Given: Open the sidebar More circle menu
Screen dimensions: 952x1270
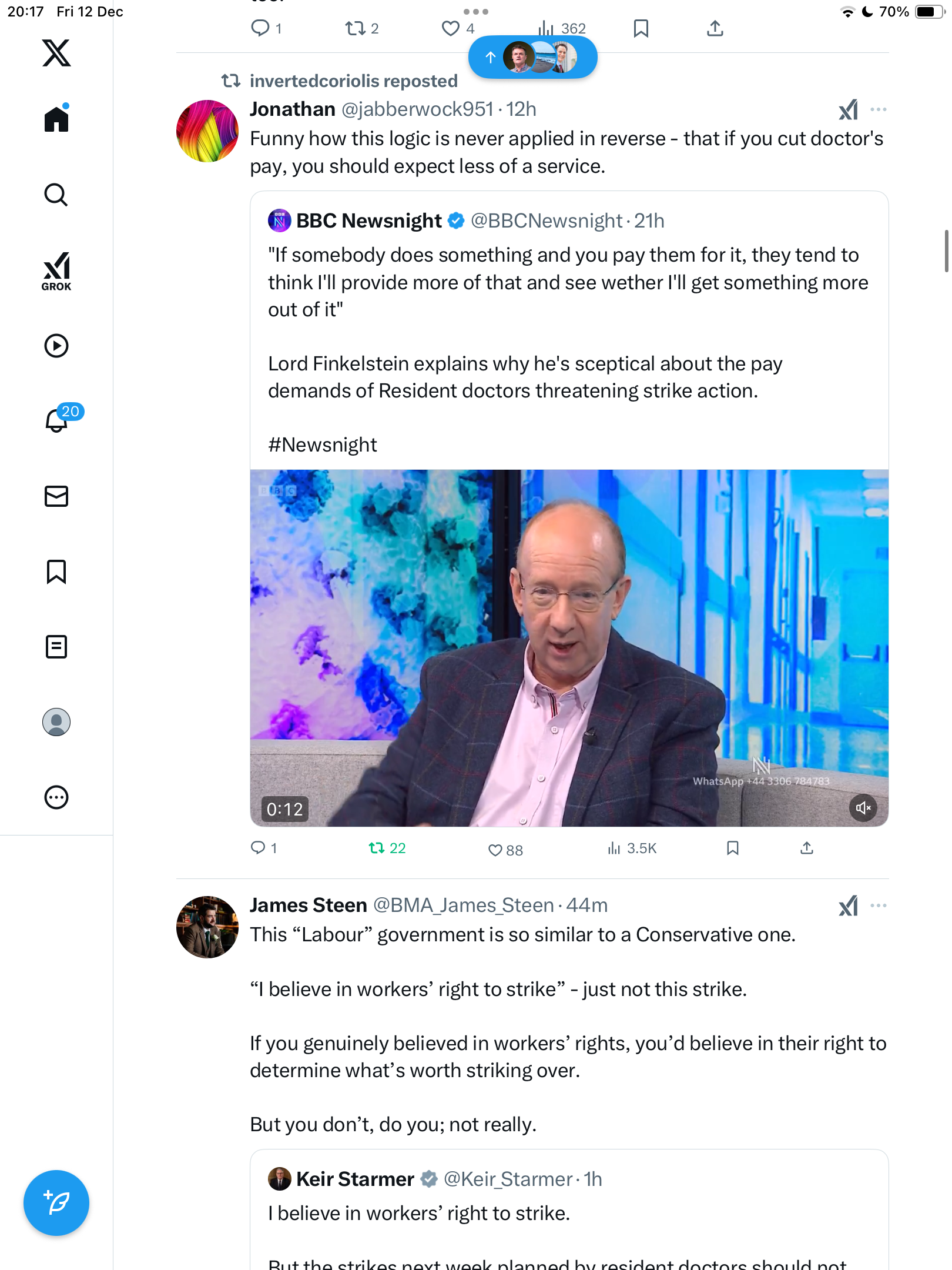Looking at the screenshot, I should pos(56,797).
